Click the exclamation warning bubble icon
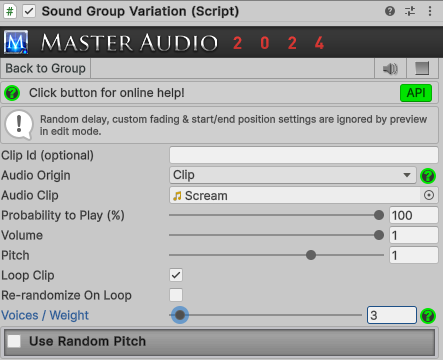Viewport: 443px width, 360px height. (x=19, y=125)
